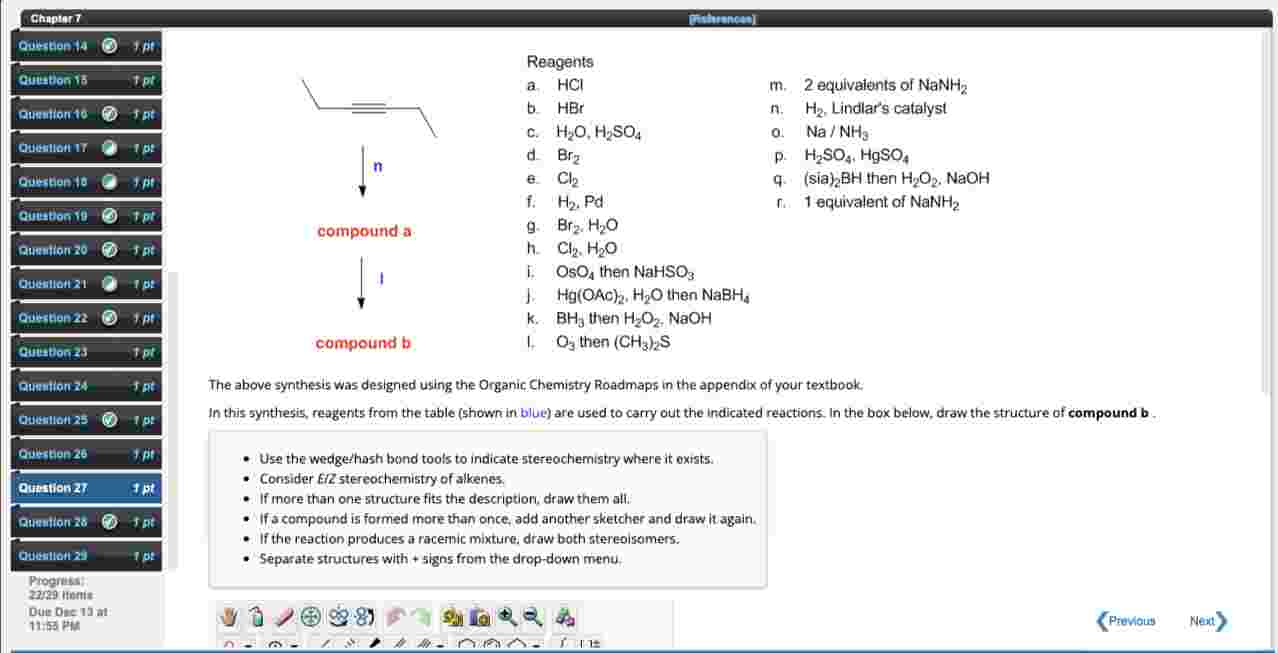Select the single bond tool

click(326, 646)
